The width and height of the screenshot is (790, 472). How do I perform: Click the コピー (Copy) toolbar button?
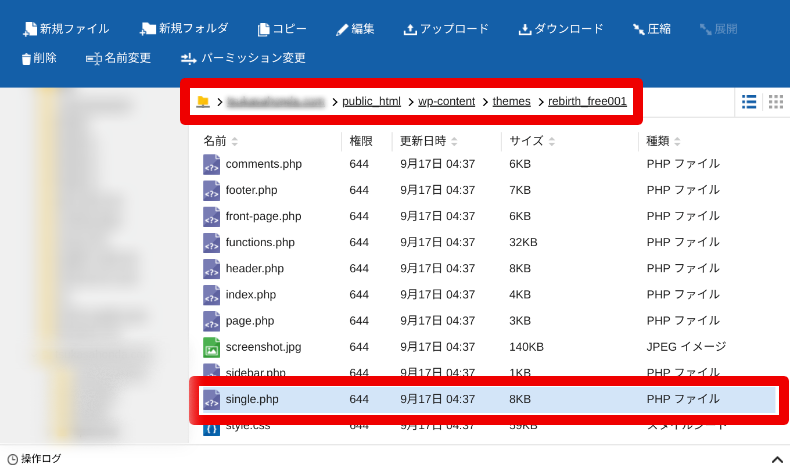(x=282, y=29)
